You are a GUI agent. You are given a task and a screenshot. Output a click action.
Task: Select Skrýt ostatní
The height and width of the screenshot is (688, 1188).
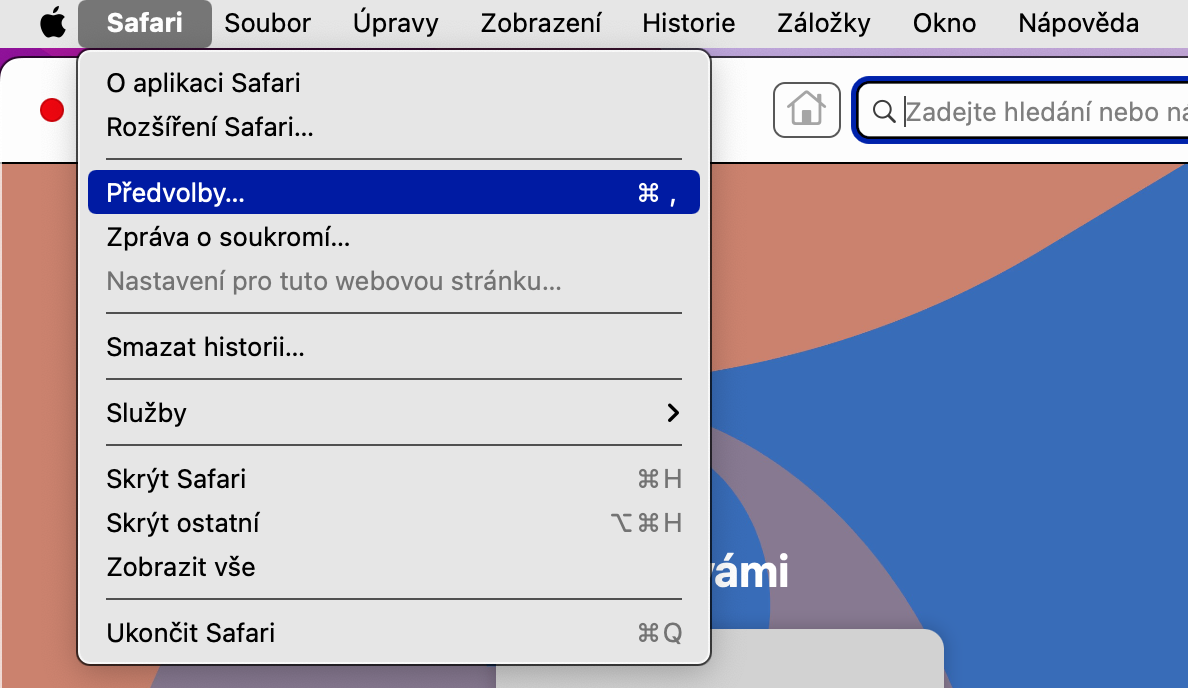click(394, 523)
